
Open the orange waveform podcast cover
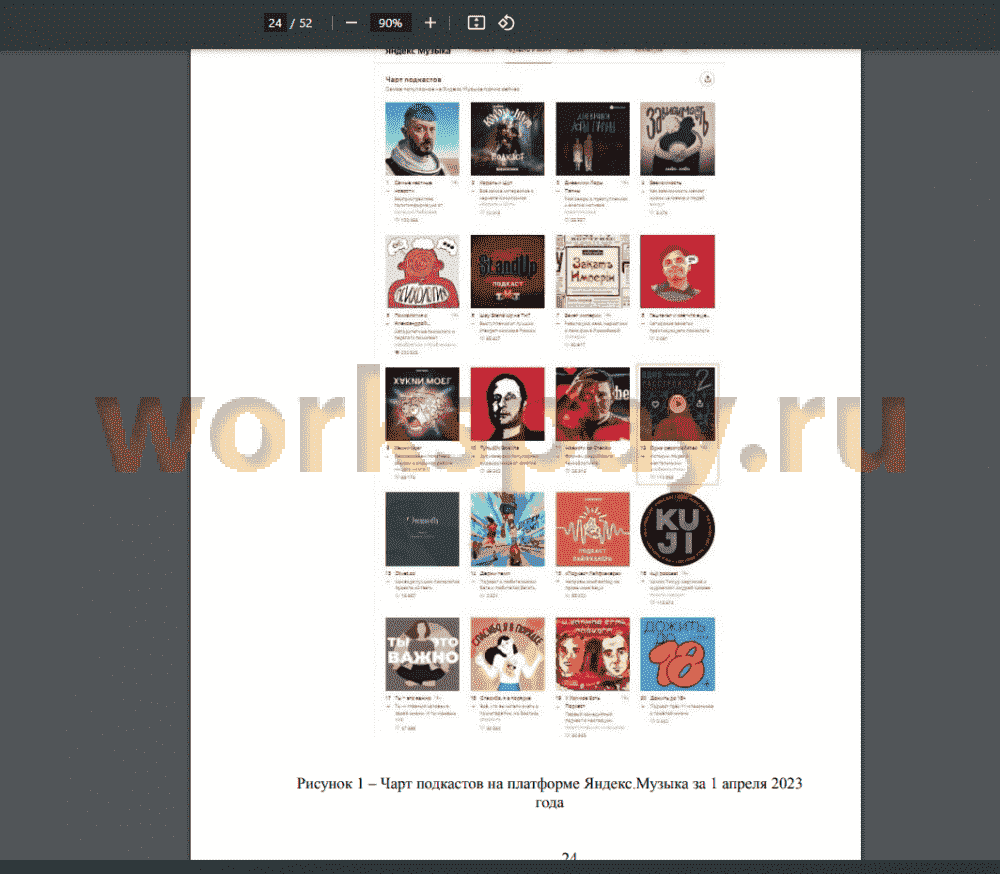click(x=592, y=530)
